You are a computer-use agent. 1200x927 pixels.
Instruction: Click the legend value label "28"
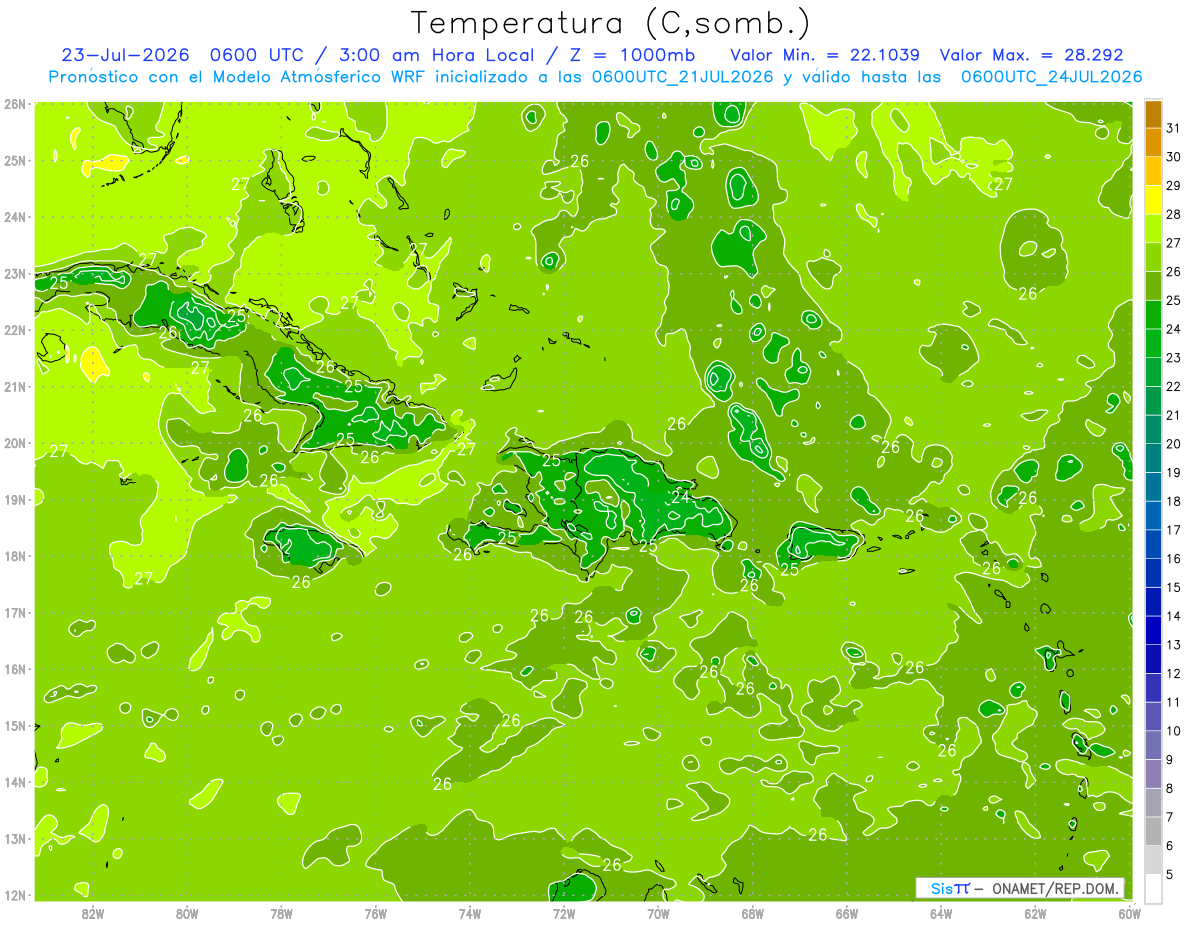(x=1173, y=214)
